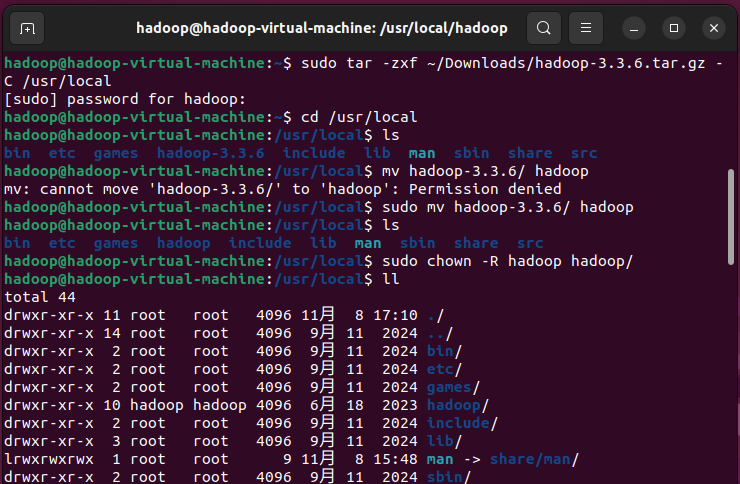Image resolution: width=740 pixels, height=484 pixels.
Task: Open the terminal search
Action: click(544, 28)
